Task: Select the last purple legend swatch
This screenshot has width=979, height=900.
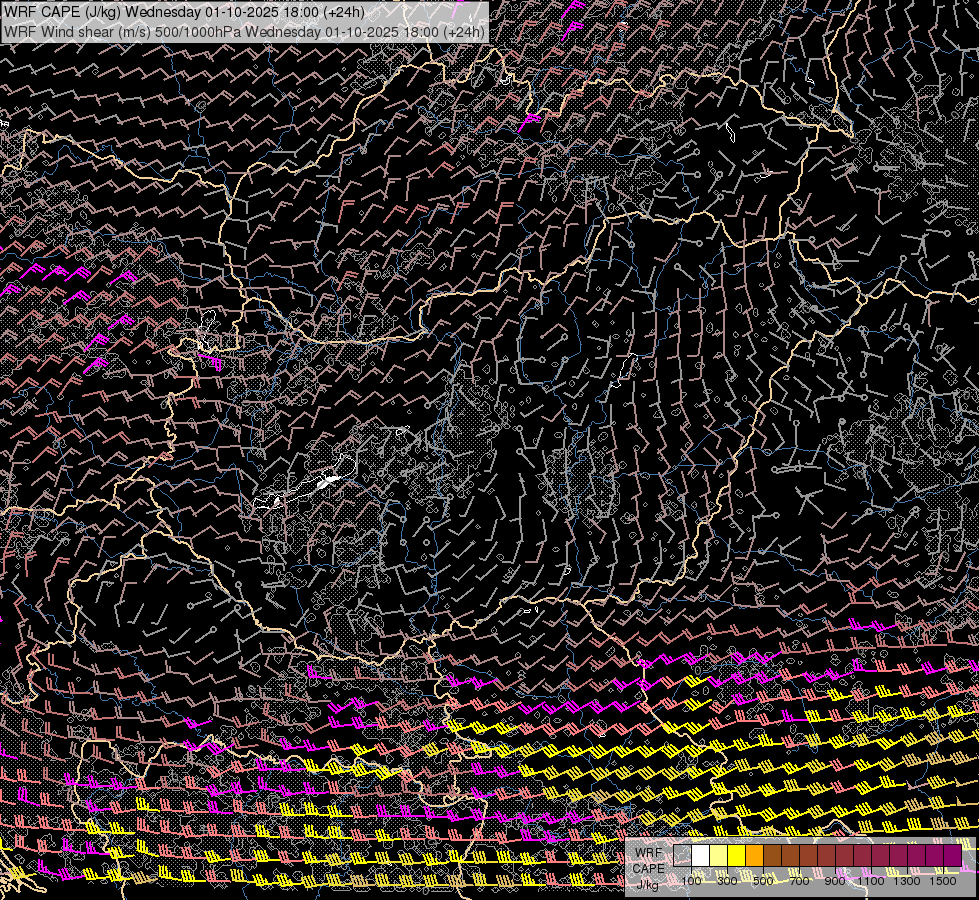Action: (x=952, y=855)
